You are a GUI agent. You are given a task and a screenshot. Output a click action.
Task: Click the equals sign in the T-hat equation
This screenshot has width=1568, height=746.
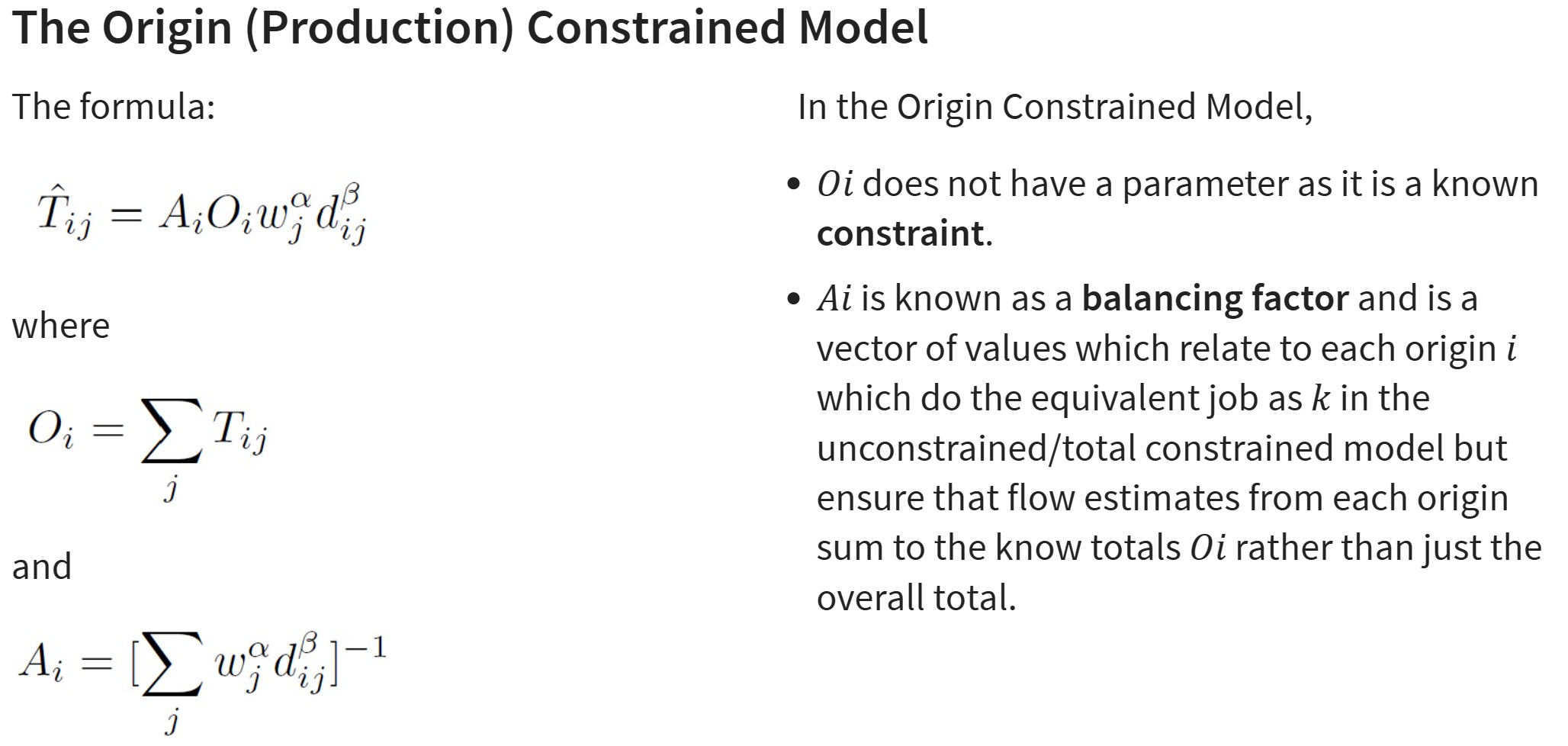click(125, 216)
